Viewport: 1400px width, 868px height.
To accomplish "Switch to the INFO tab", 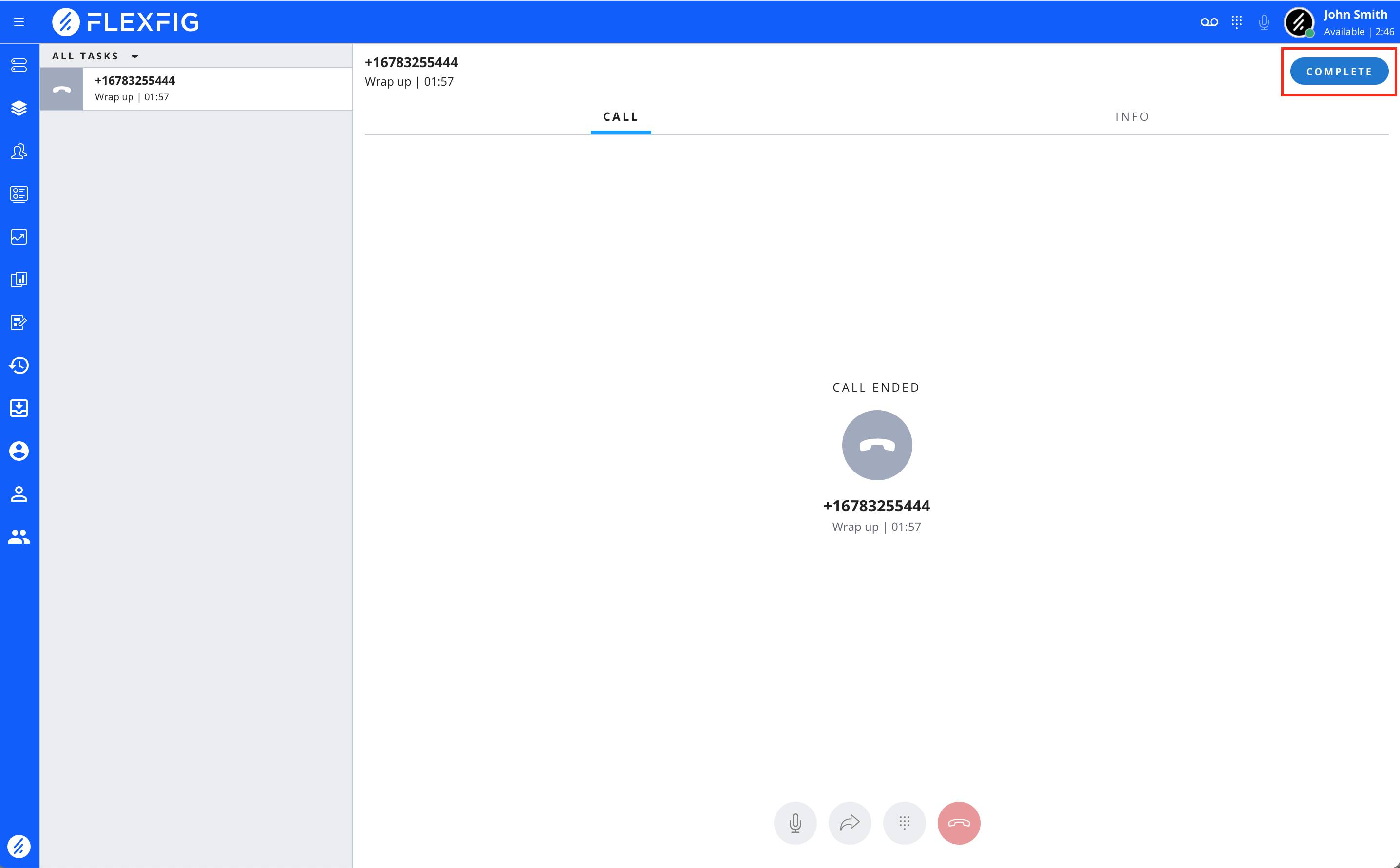I will pyautogui.click(x=1133, y=116).
